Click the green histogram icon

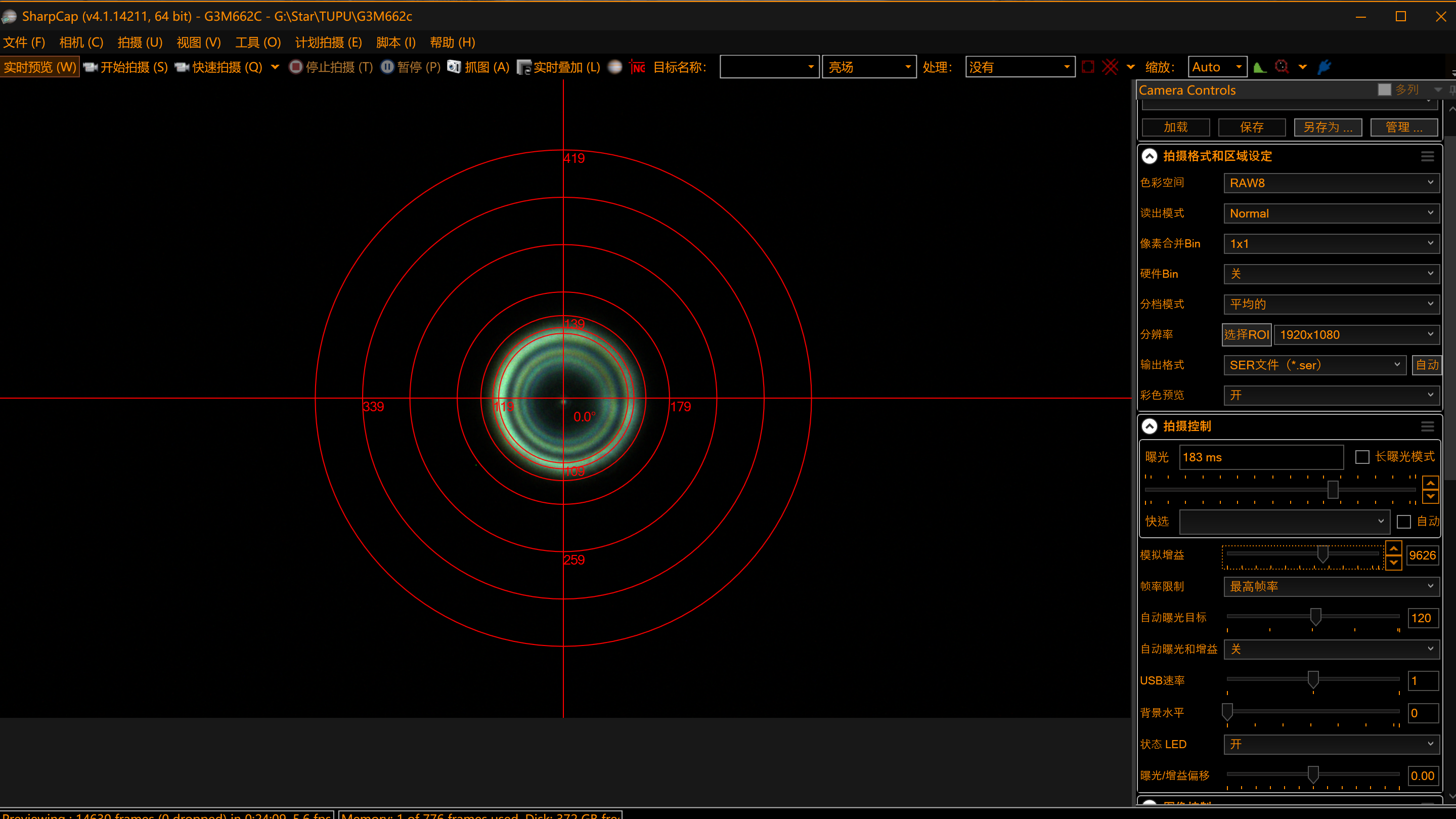click(1260, 67)
